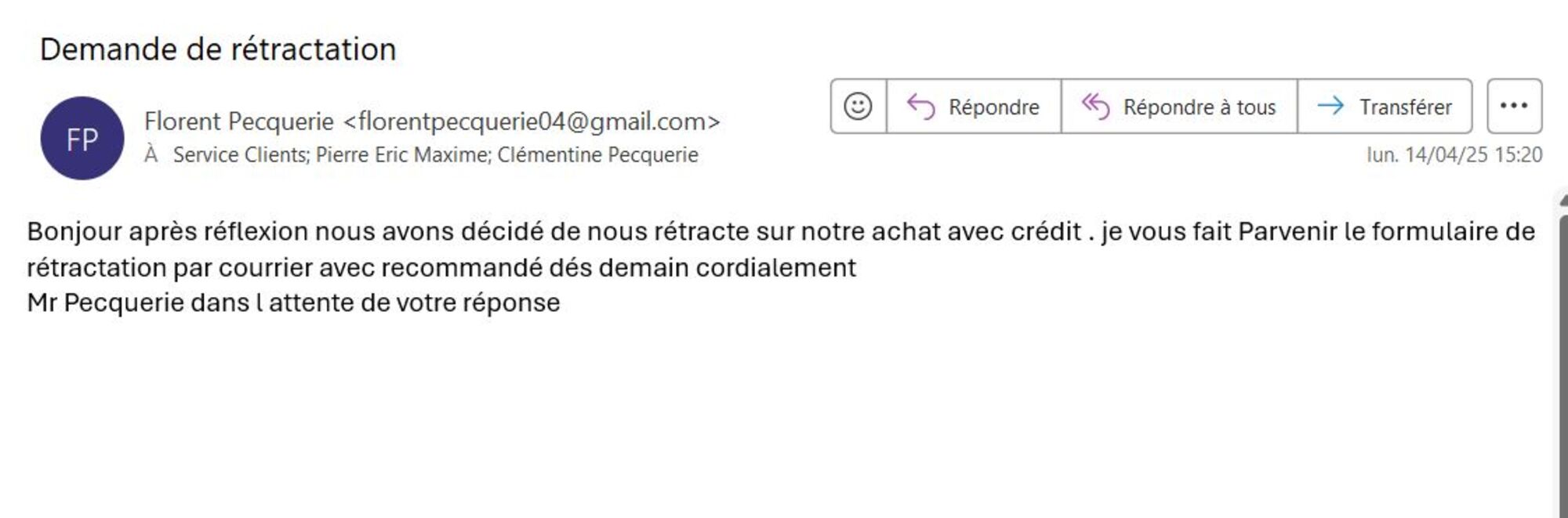Click the blue forward arrow icon
Viewport: 1568px width, 518px height.
[x=1330, y=106]
